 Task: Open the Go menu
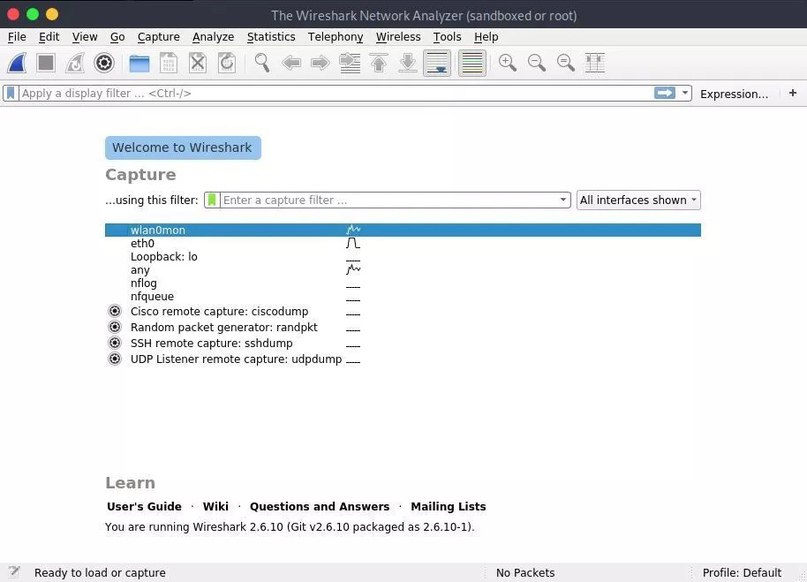(x=117, y=37)
